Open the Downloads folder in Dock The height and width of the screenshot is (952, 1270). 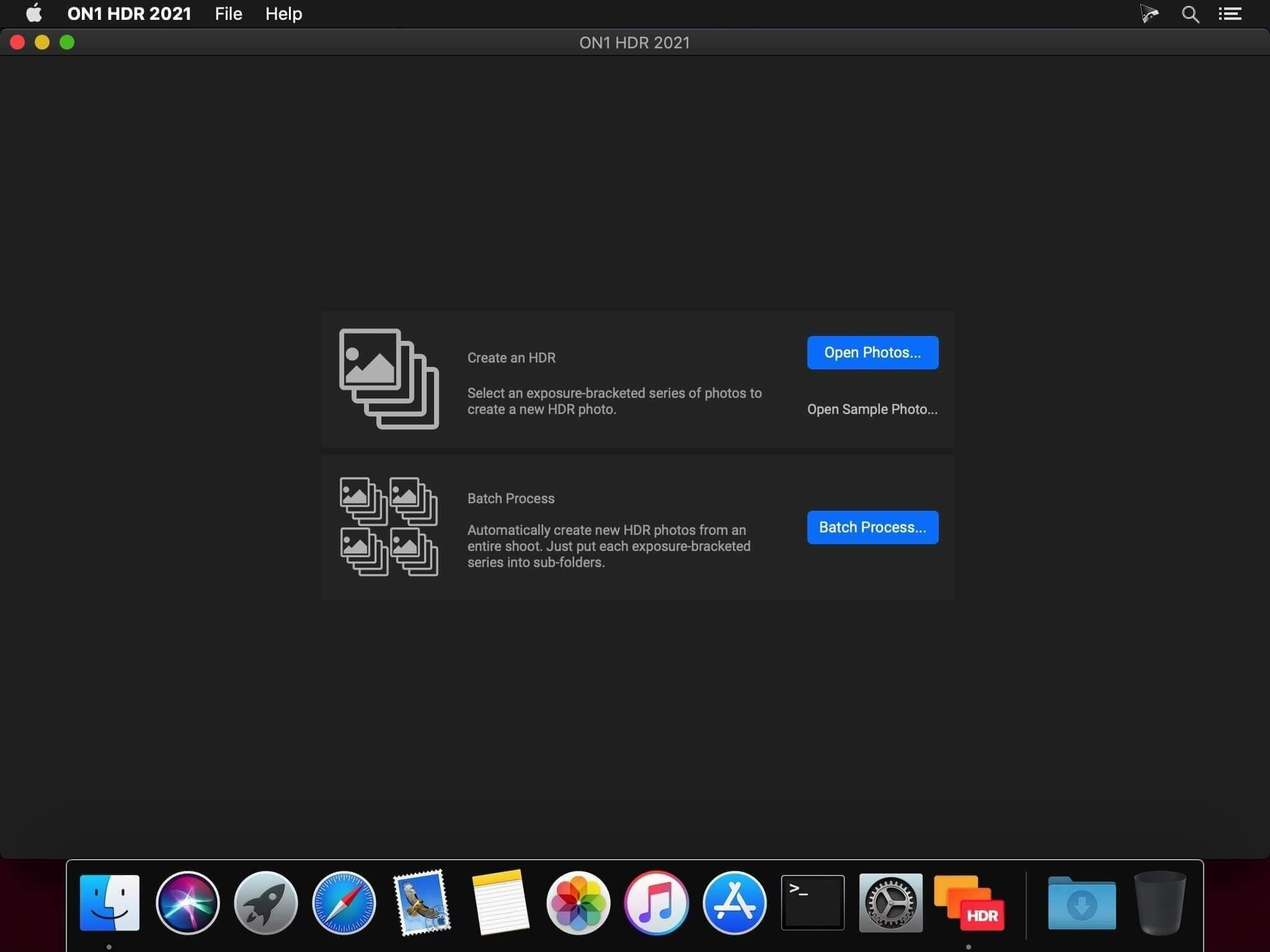pyautogui.click(x=1082, y=902)
